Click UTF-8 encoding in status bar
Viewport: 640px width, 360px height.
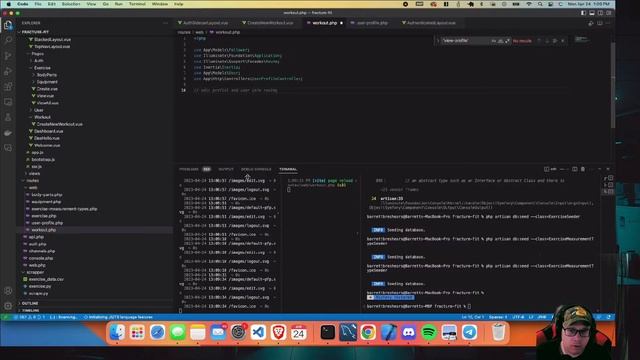518,317
